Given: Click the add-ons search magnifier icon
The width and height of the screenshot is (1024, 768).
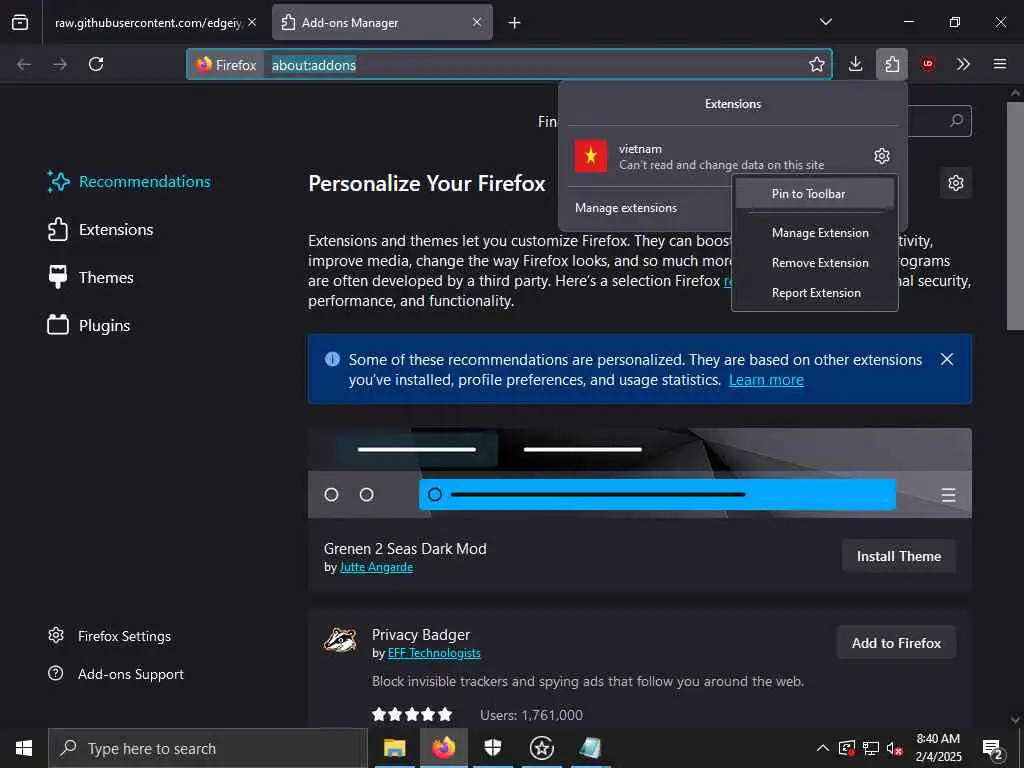Looking at the screenshot, I should click(956, 120).
